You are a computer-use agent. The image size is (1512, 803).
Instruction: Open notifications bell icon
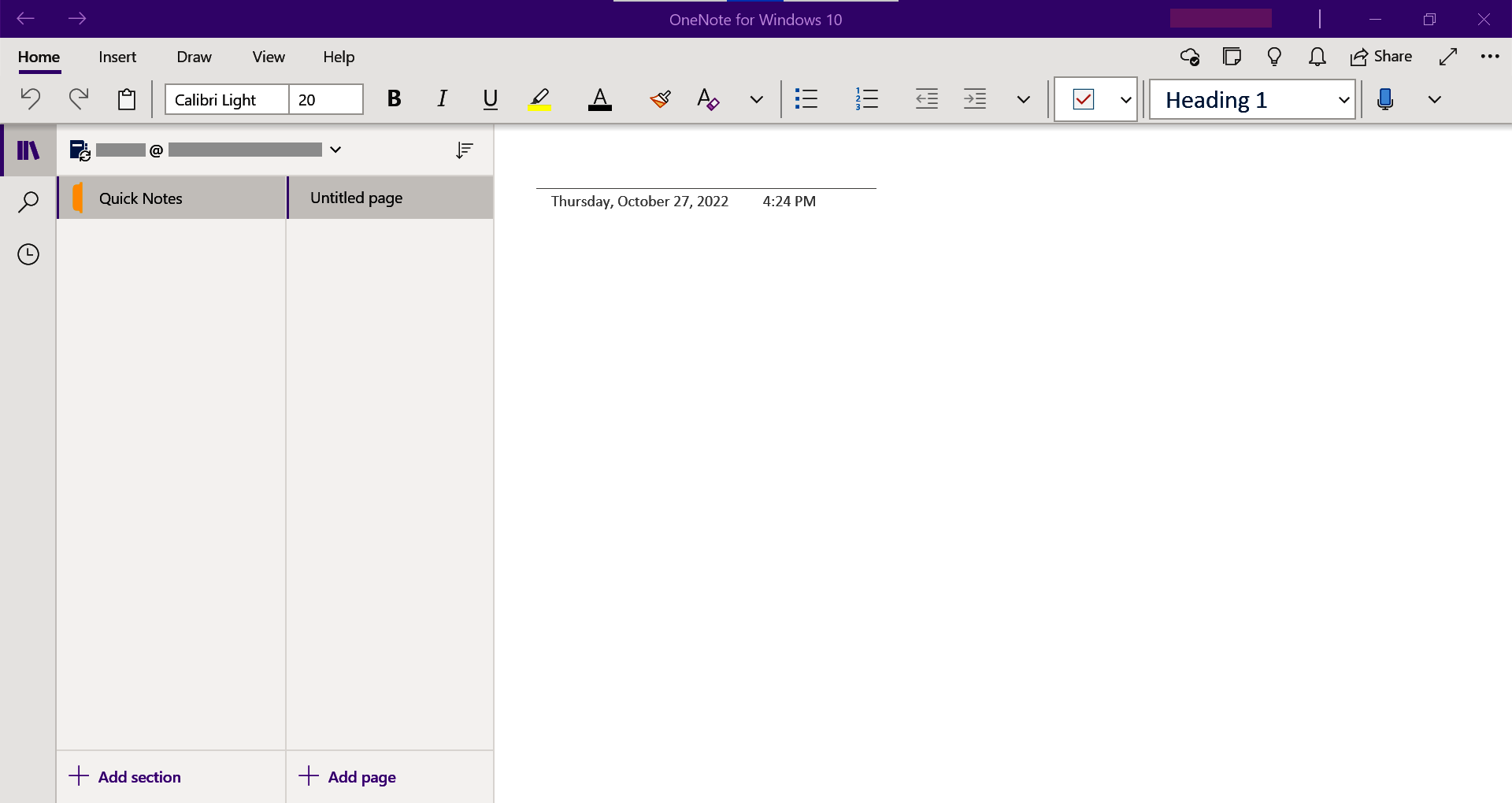click(1317, 57)
